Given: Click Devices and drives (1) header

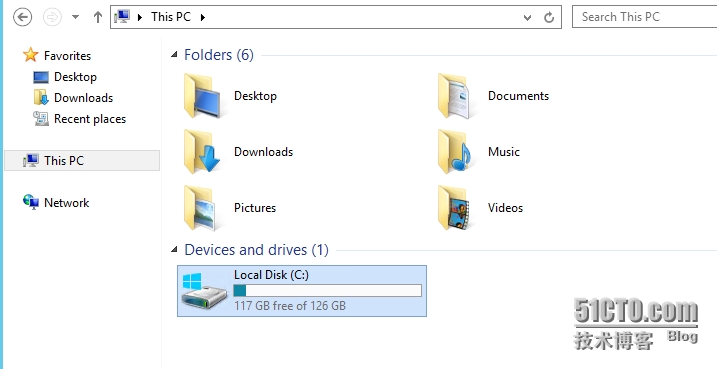Looking at the screenshot, I should [x=256, y=250].
